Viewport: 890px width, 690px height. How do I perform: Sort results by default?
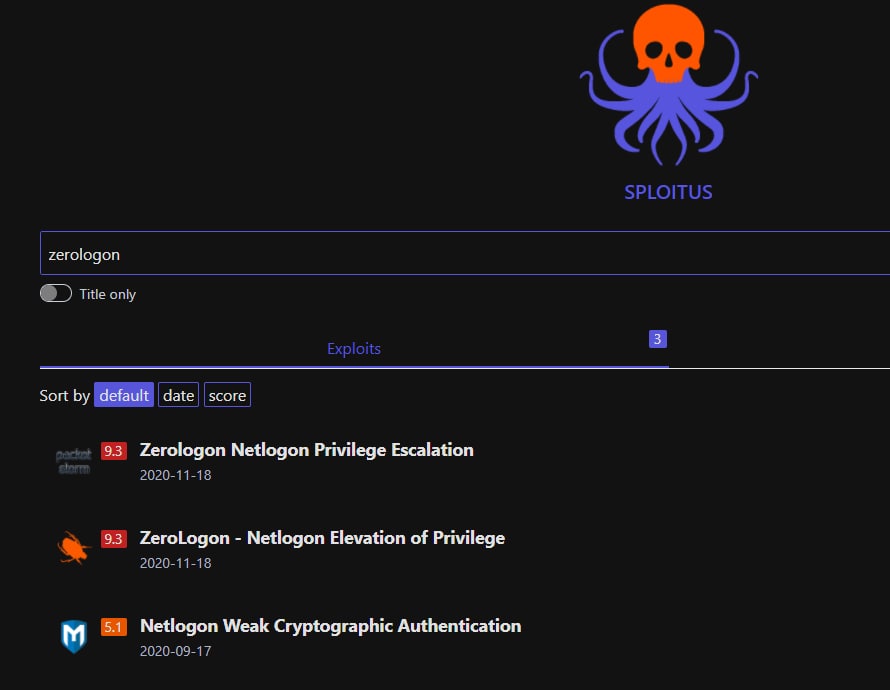(x=124, y=395)
